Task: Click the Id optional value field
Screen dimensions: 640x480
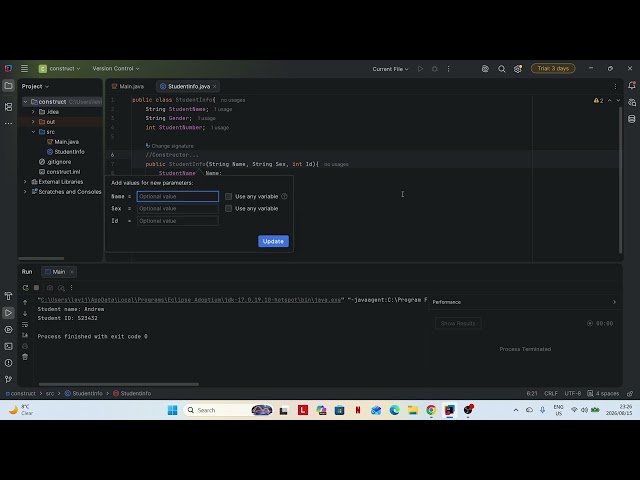Action: point(178,221)
